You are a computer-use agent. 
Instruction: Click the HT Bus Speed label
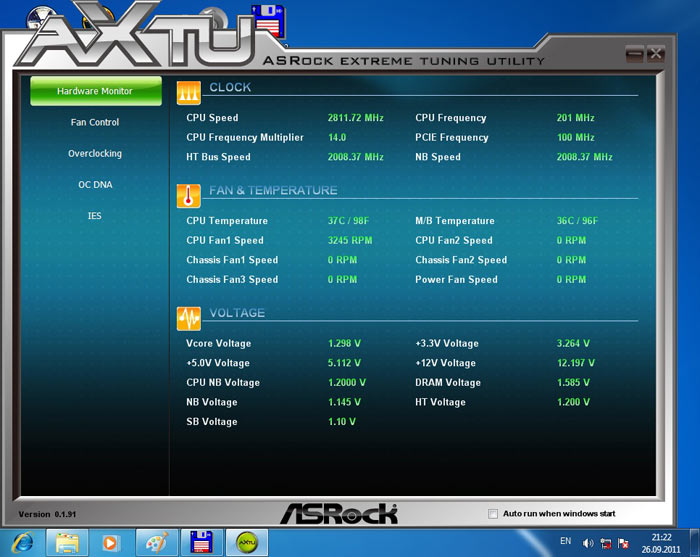[218, 157]
